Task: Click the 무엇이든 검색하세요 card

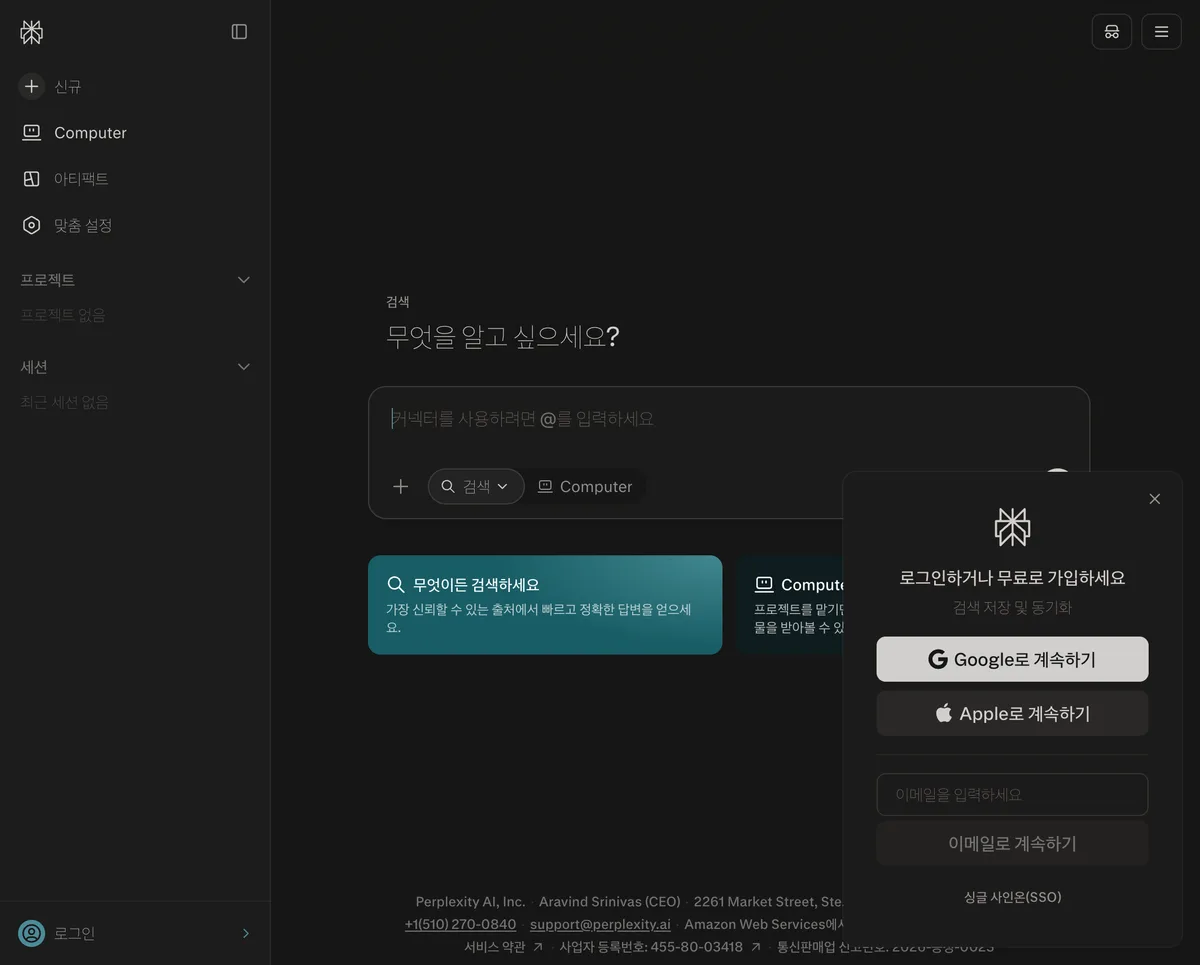Action: pyautogui.click(x=545, y=605)
